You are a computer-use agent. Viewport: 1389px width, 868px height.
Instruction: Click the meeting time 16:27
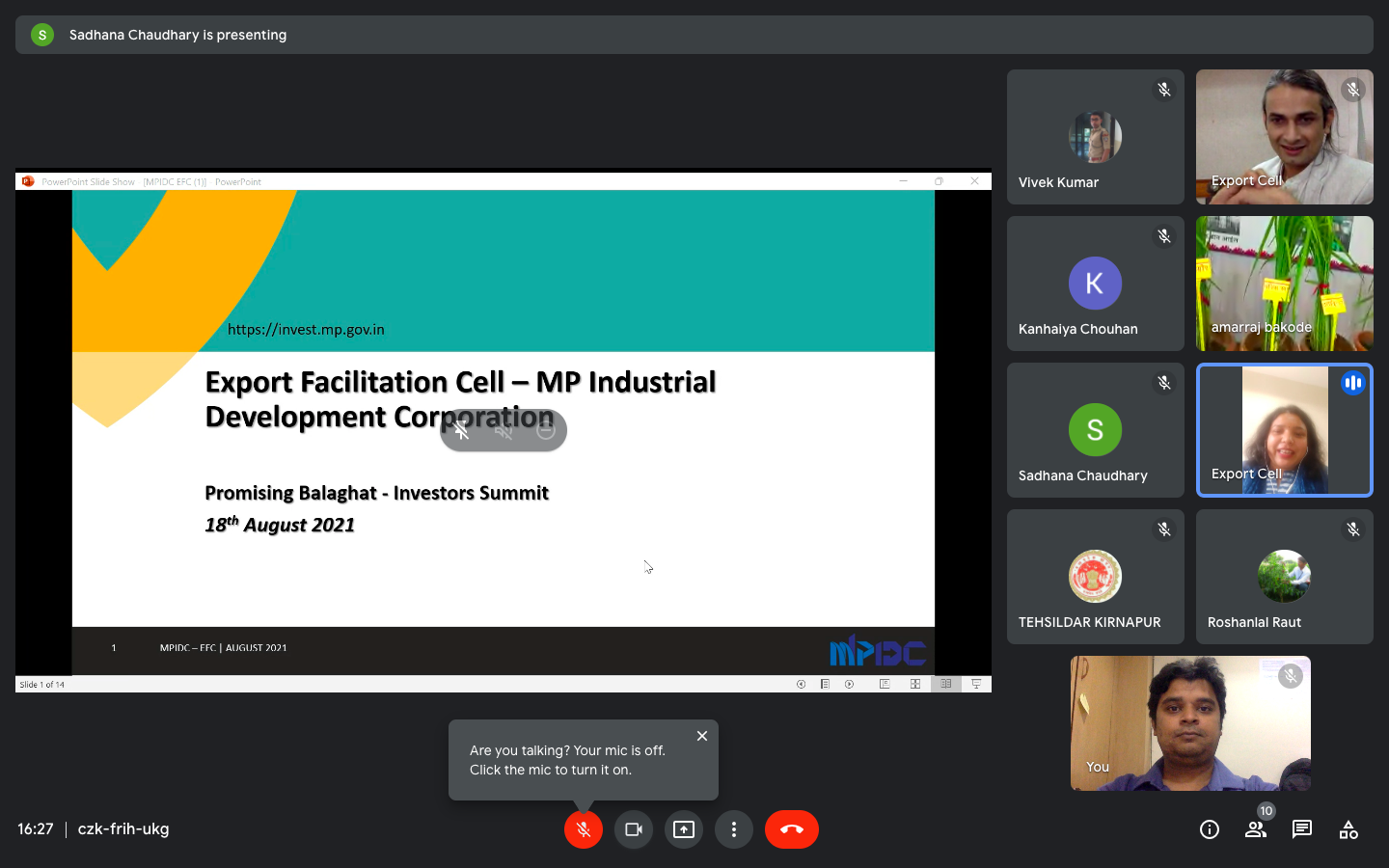[x=36, y=829]
